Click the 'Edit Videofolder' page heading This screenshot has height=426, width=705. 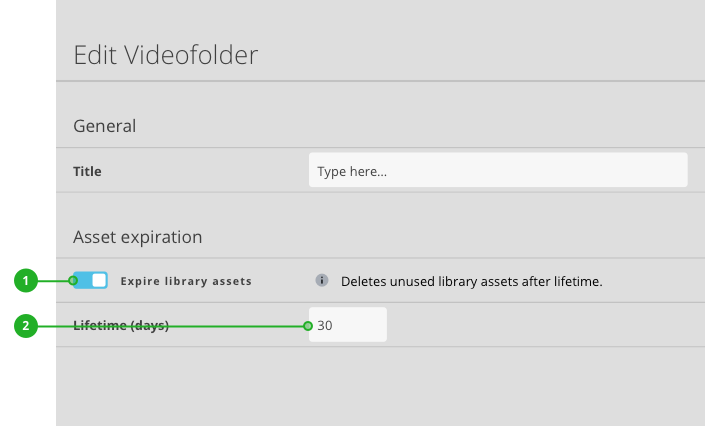coord(165,55)
